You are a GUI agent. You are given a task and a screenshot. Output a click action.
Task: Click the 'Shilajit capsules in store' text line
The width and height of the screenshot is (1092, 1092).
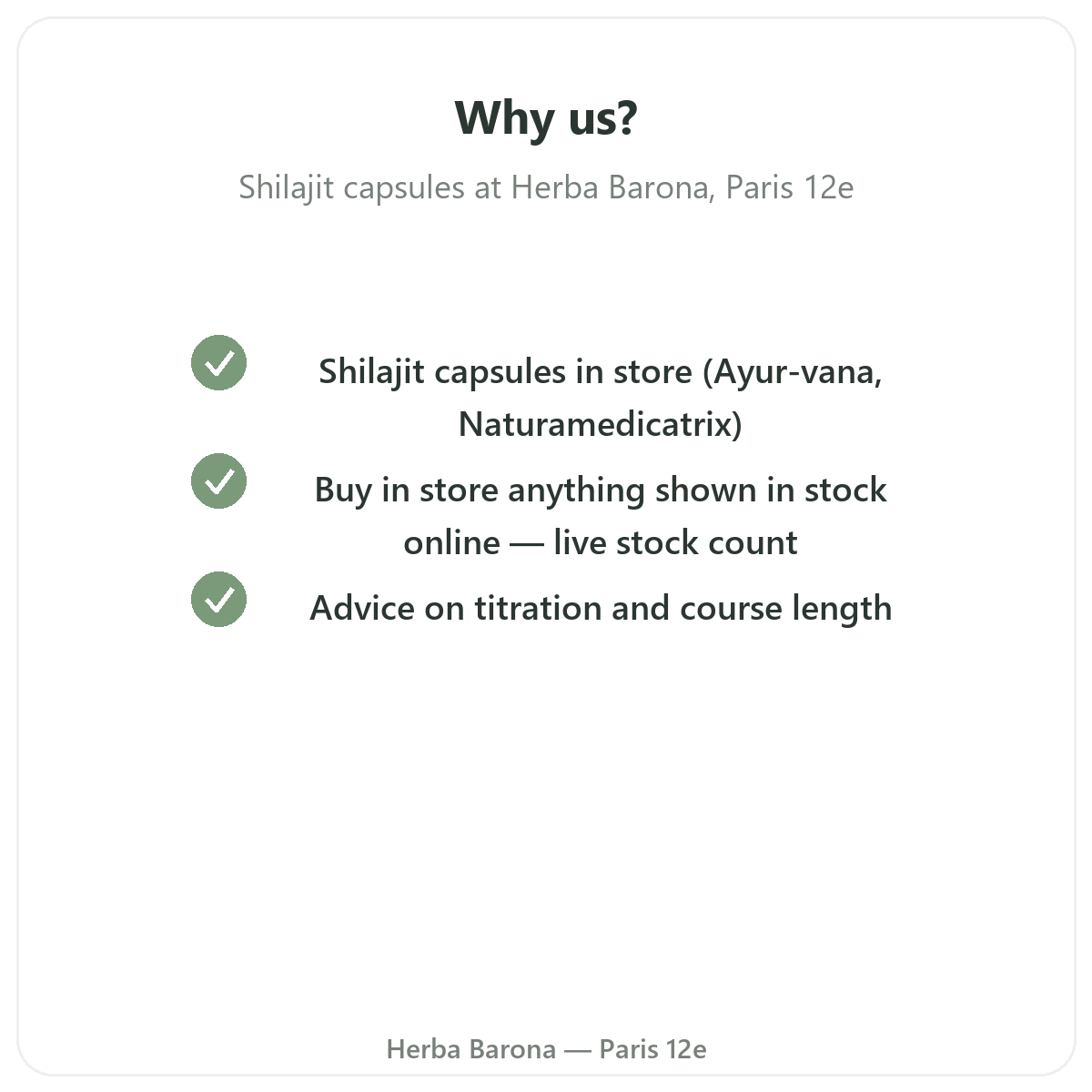coord(505,372)
